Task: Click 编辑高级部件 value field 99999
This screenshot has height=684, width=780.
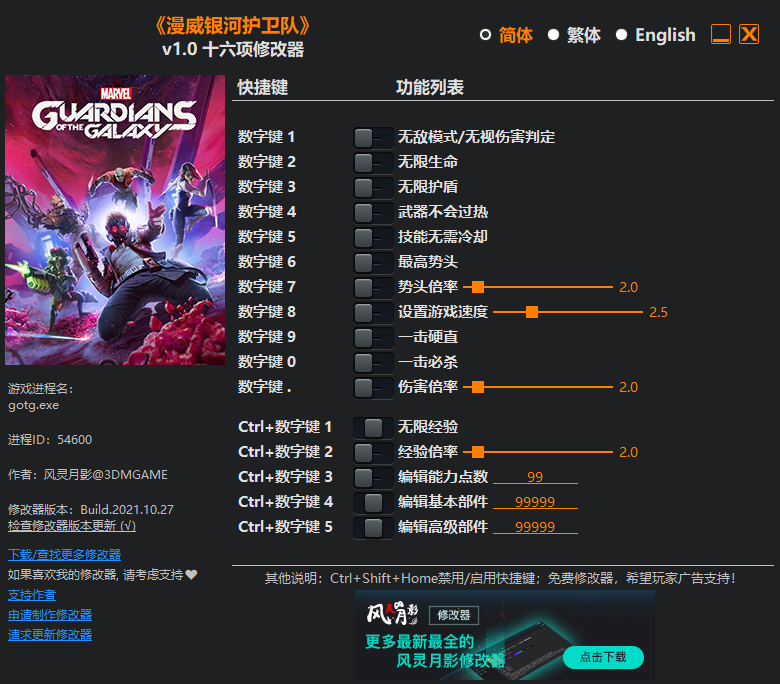Action: (535, 526)
